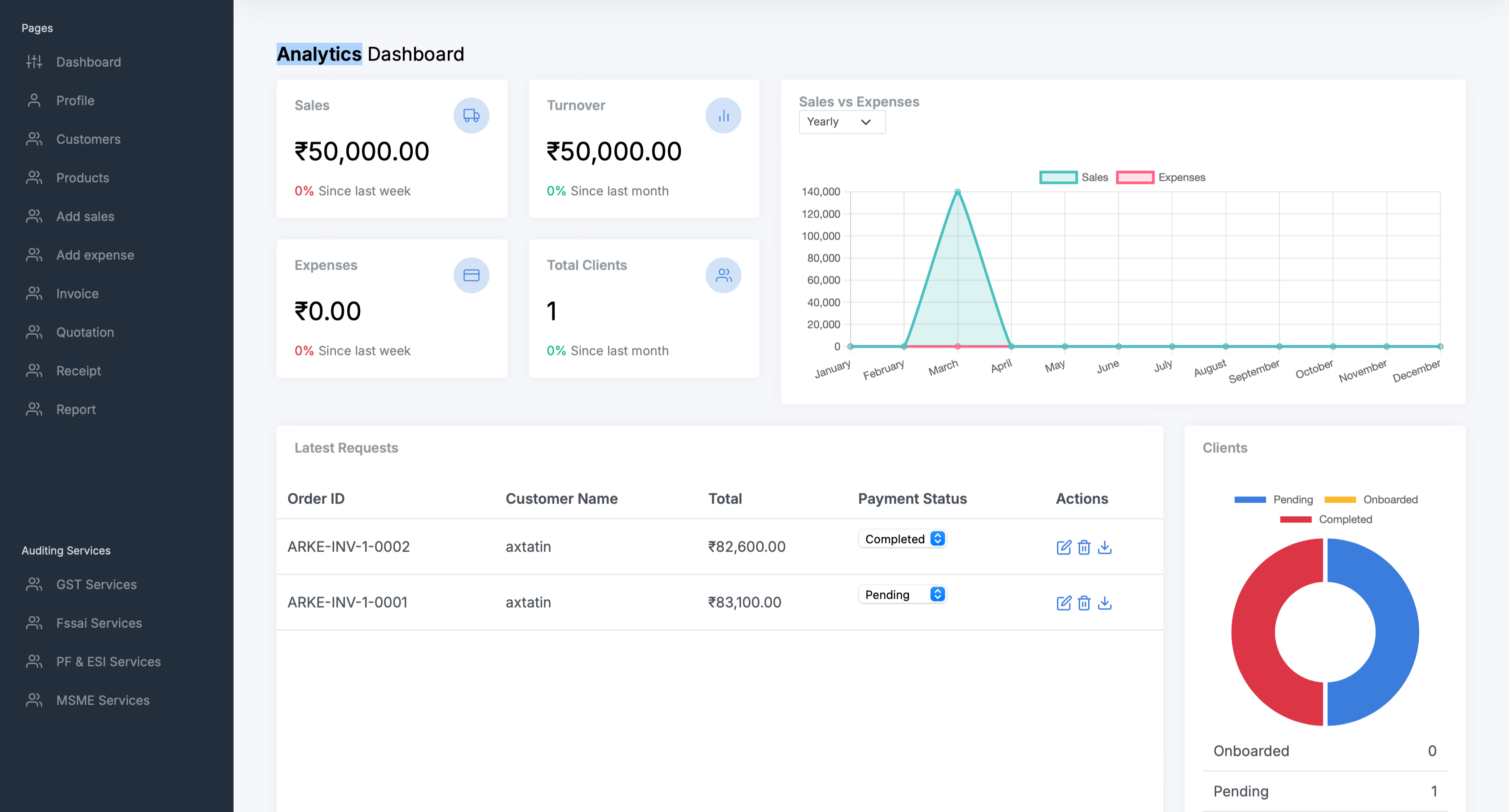Click the credit card icon on Expenses card
This screenshot has width=1509, height=812.
471,275
